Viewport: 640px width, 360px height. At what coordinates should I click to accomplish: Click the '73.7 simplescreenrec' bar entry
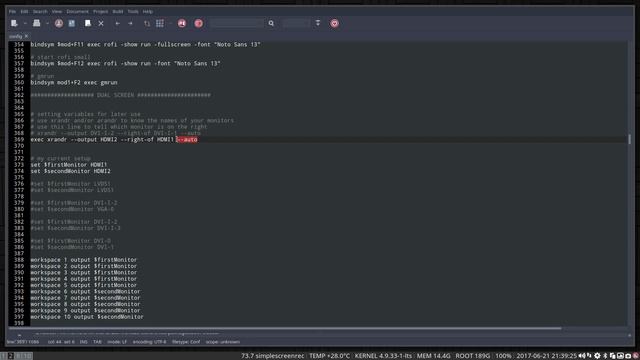(x=273, y=356)
